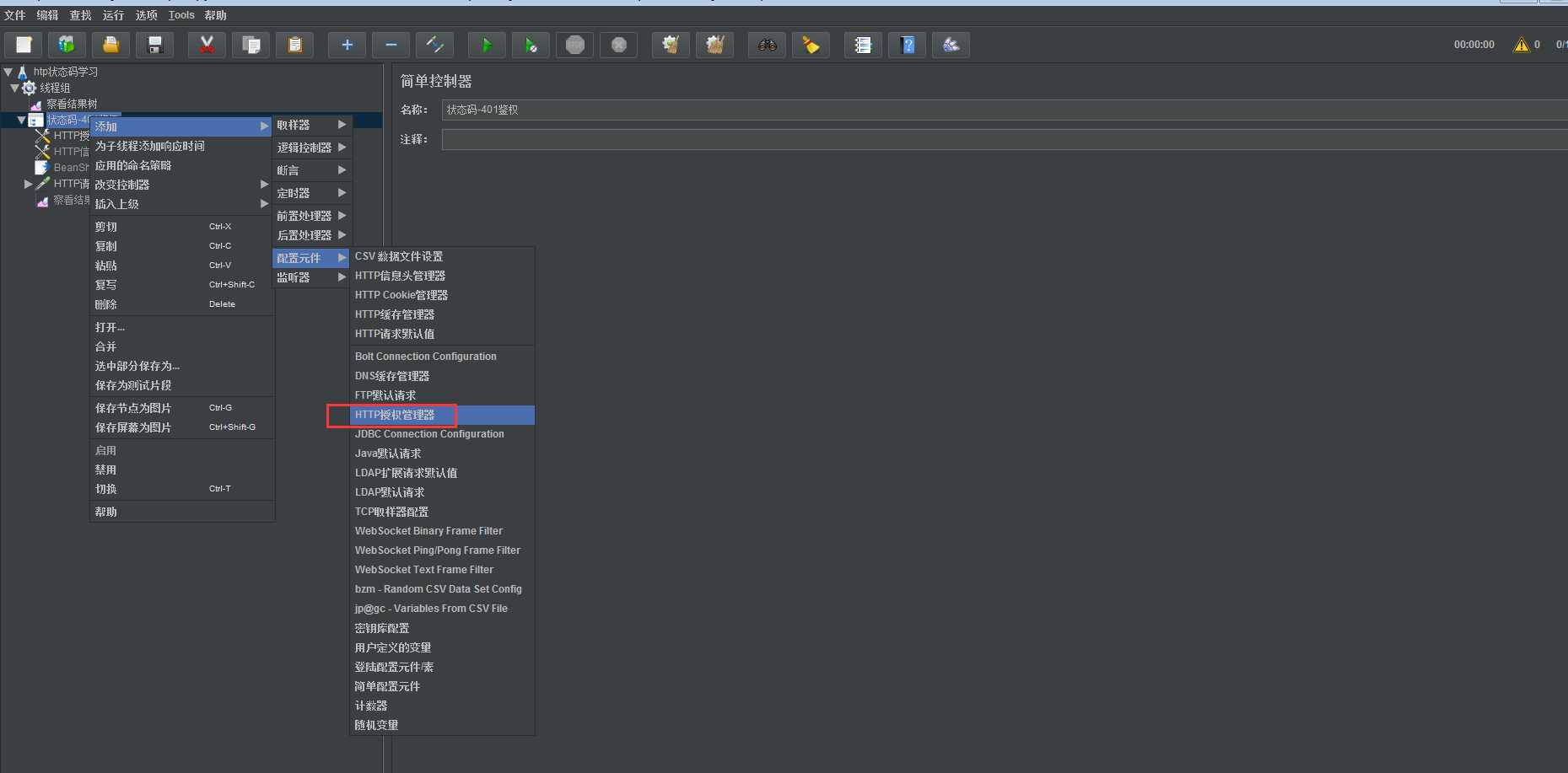
Task: Select 删除 in the context menu
Action: (x=182, y=304)
